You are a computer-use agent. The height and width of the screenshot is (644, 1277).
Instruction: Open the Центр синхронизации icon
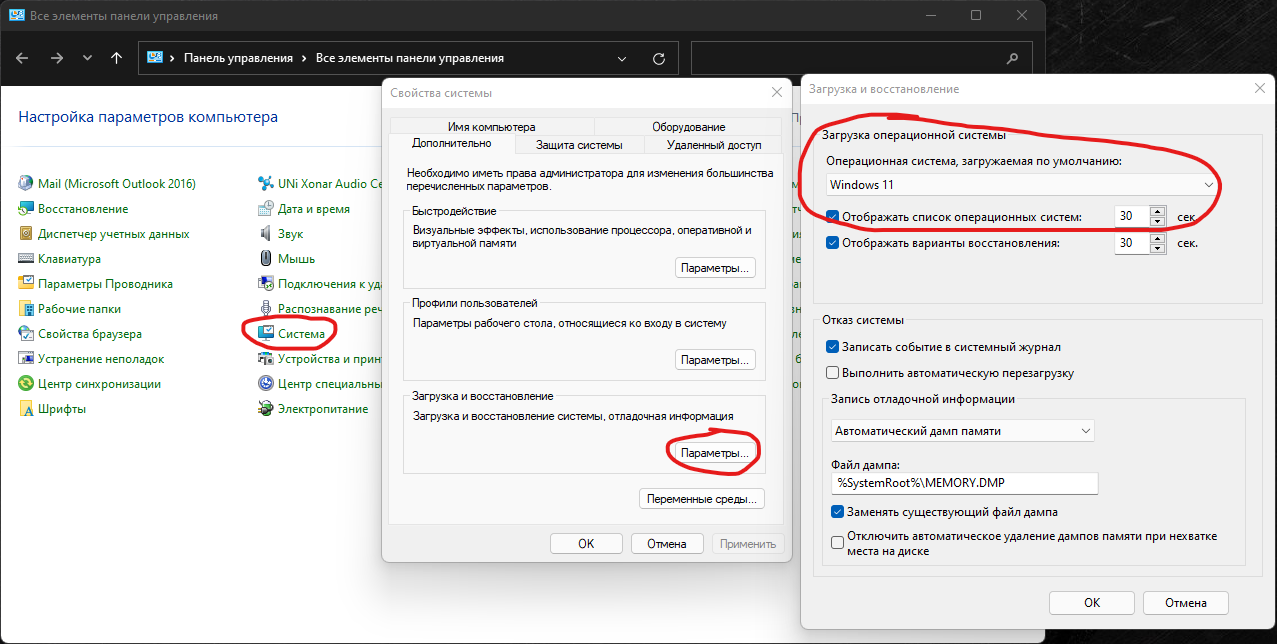[26, 384]
